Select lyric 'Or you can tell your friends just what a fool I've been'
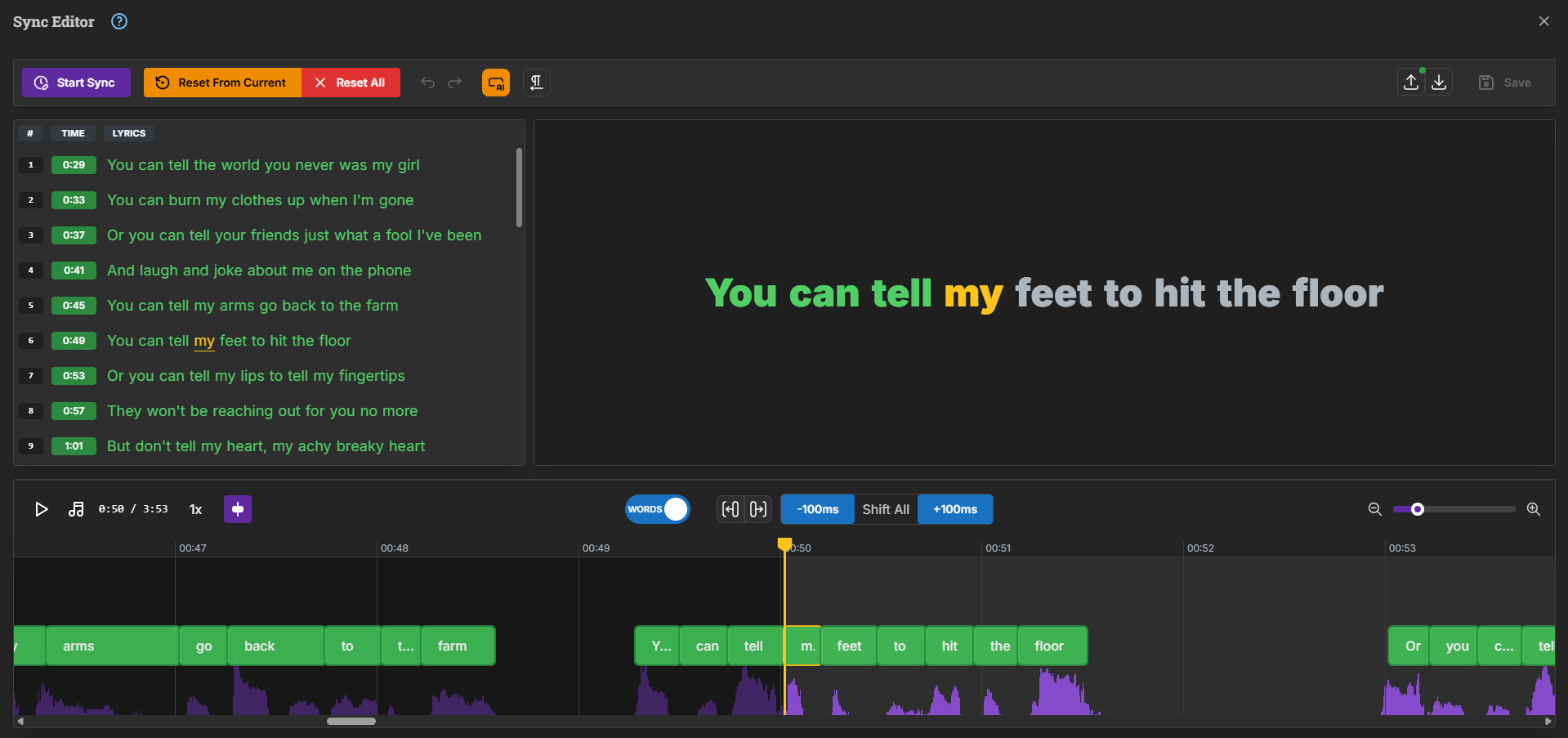 294,235
